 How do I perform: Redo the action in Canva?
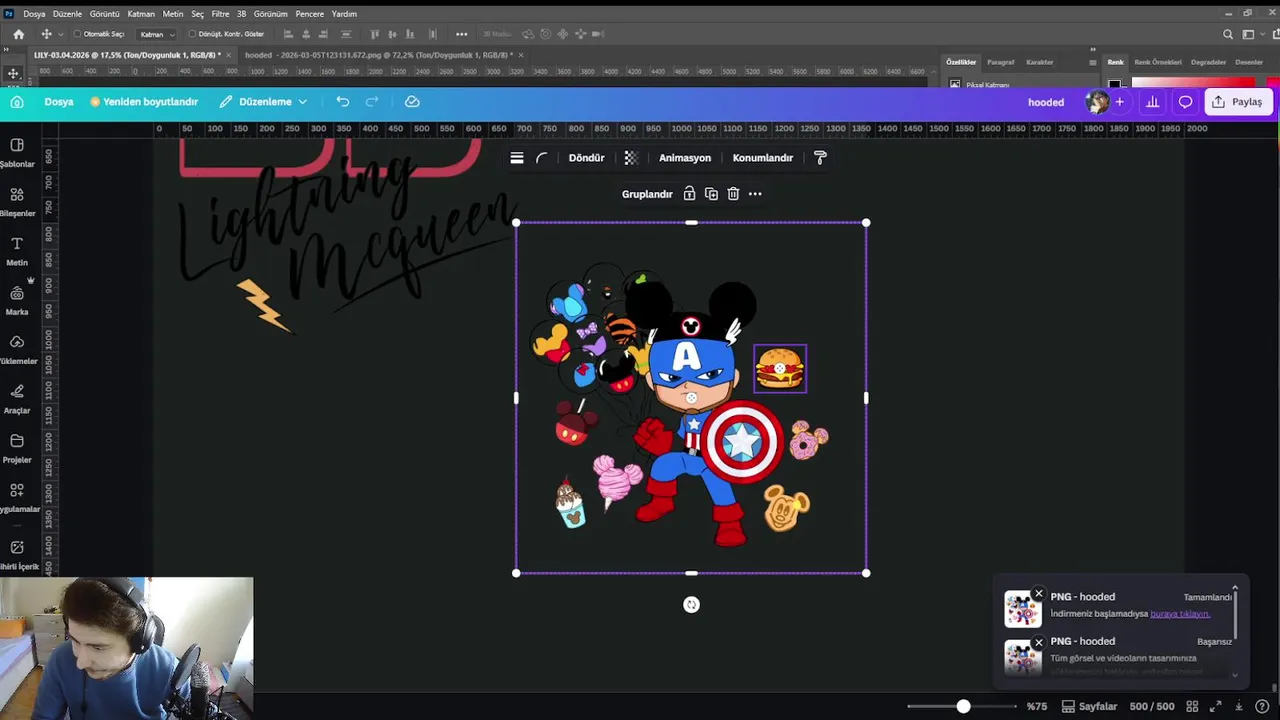coord(372,102)
